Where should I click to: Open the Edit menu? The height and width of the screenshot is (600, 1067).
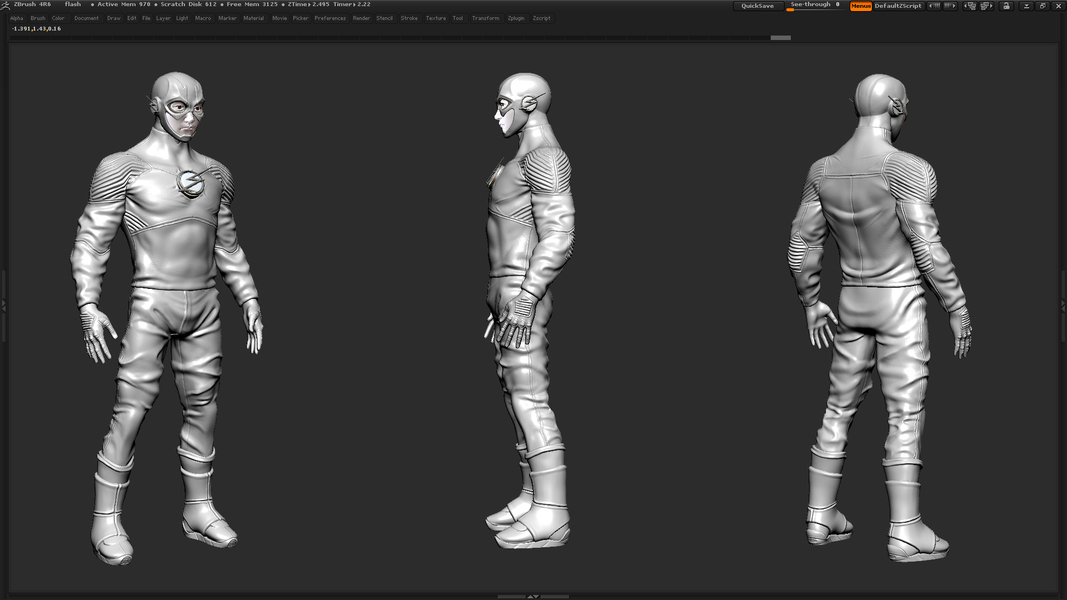(131, 18)
